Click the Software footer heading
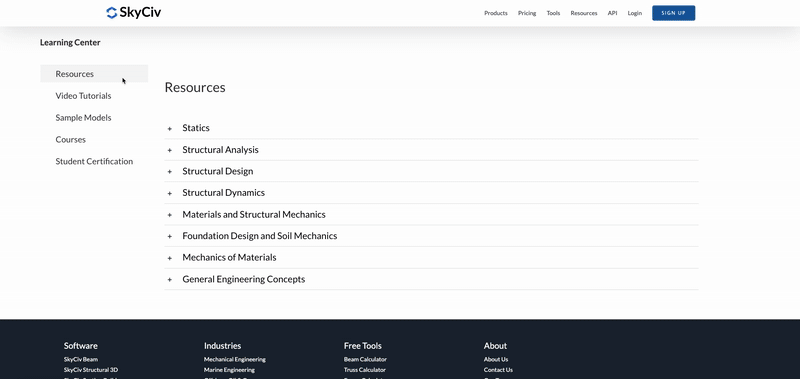Image resolution: width=800 pixels, height=379 pixels. tap(81, 345)
